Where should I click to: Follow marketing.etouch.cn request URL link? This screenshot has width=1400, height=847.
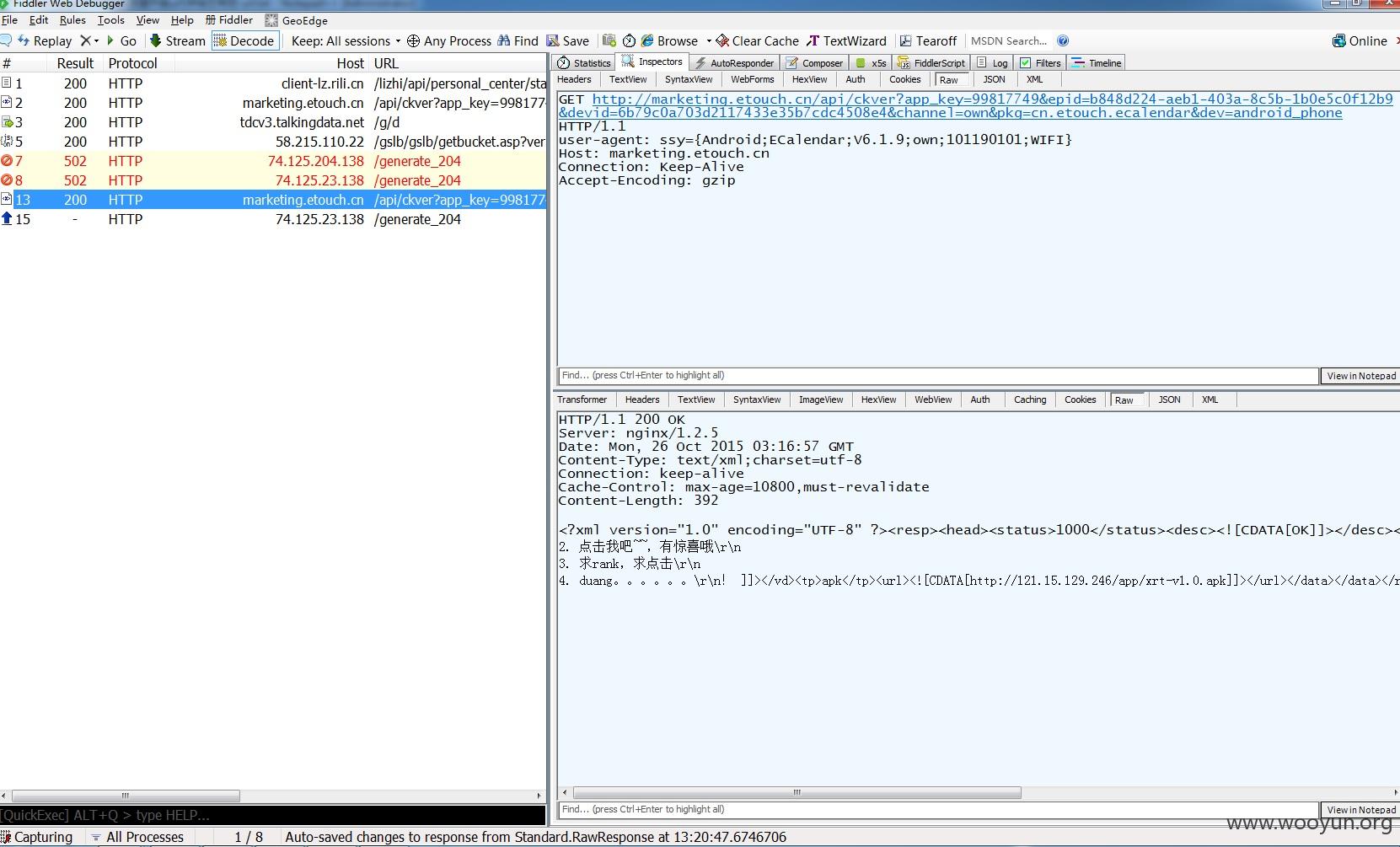[975, 105]
